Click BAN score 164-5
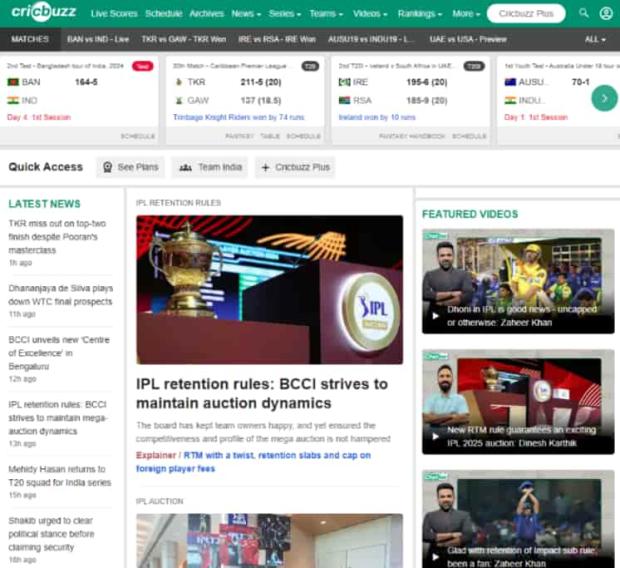620x568 pixels. pyautogui.click(x=86, y=82)
